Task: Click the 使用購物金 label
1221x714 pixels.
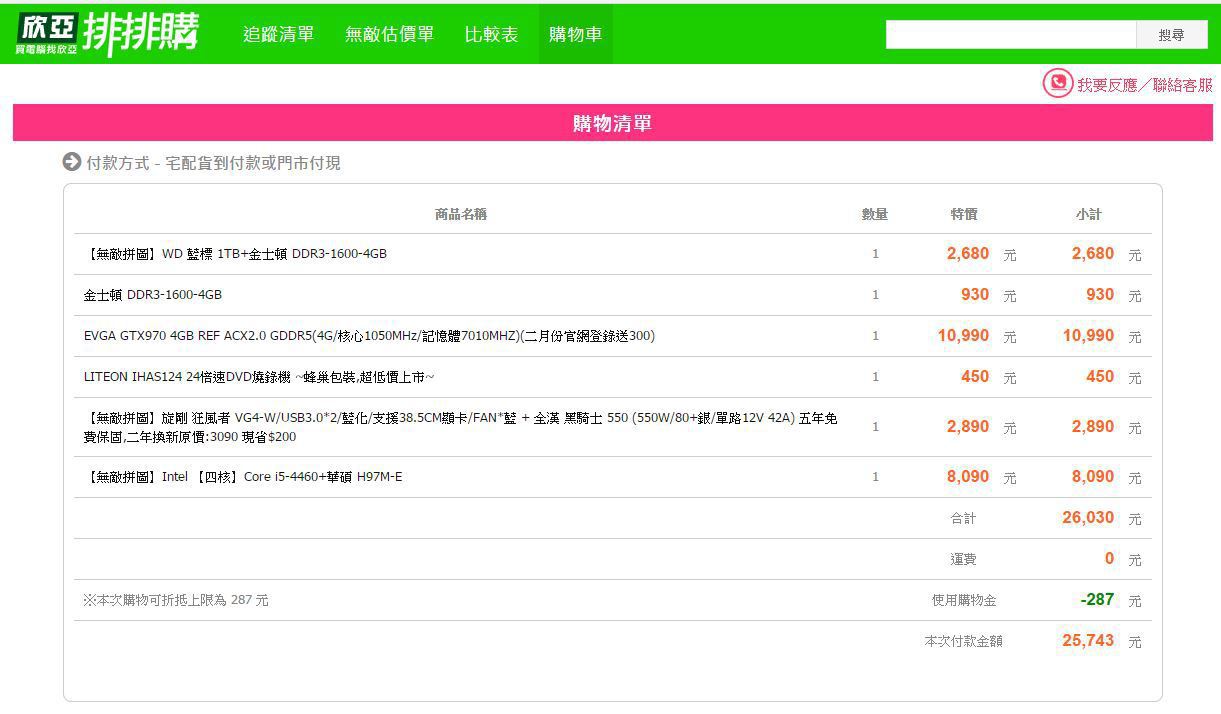Action: (x=964, y=600)
